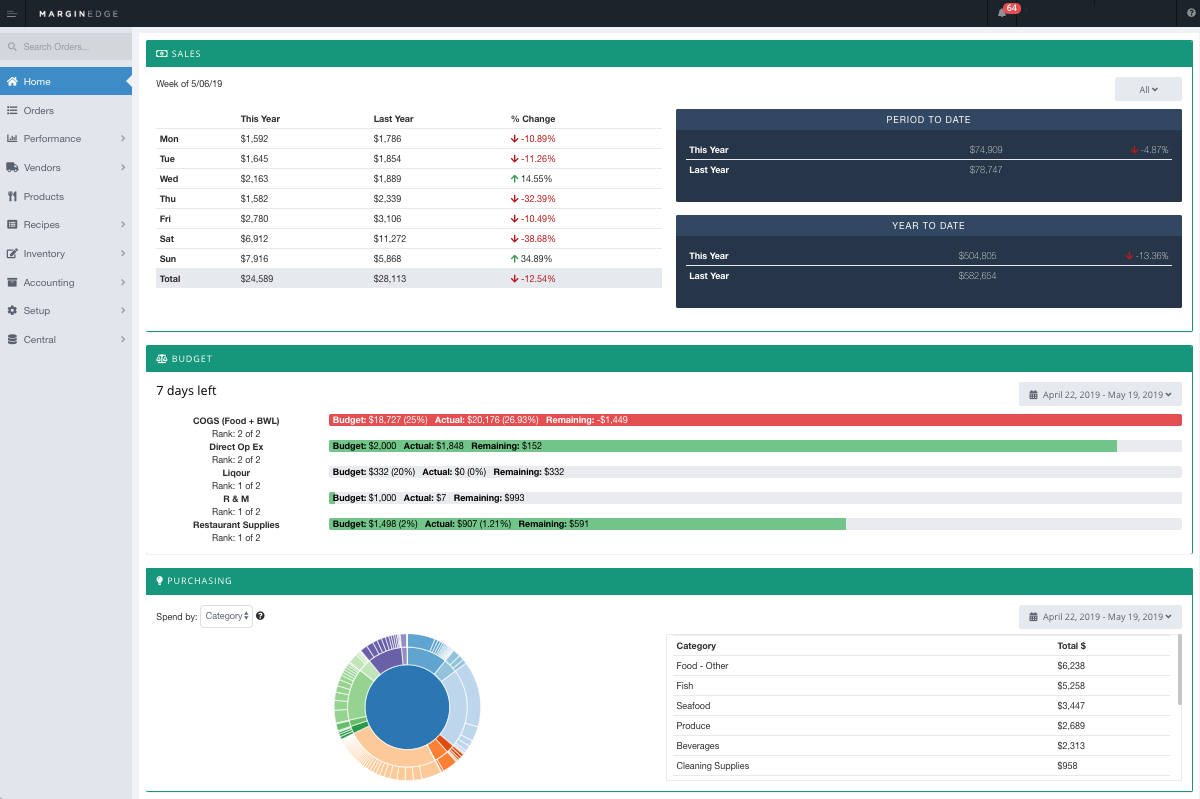This screenshot has height=799, width=1200.
Task: Click the Vendors truck icon
Action: [x=12, y=168]
